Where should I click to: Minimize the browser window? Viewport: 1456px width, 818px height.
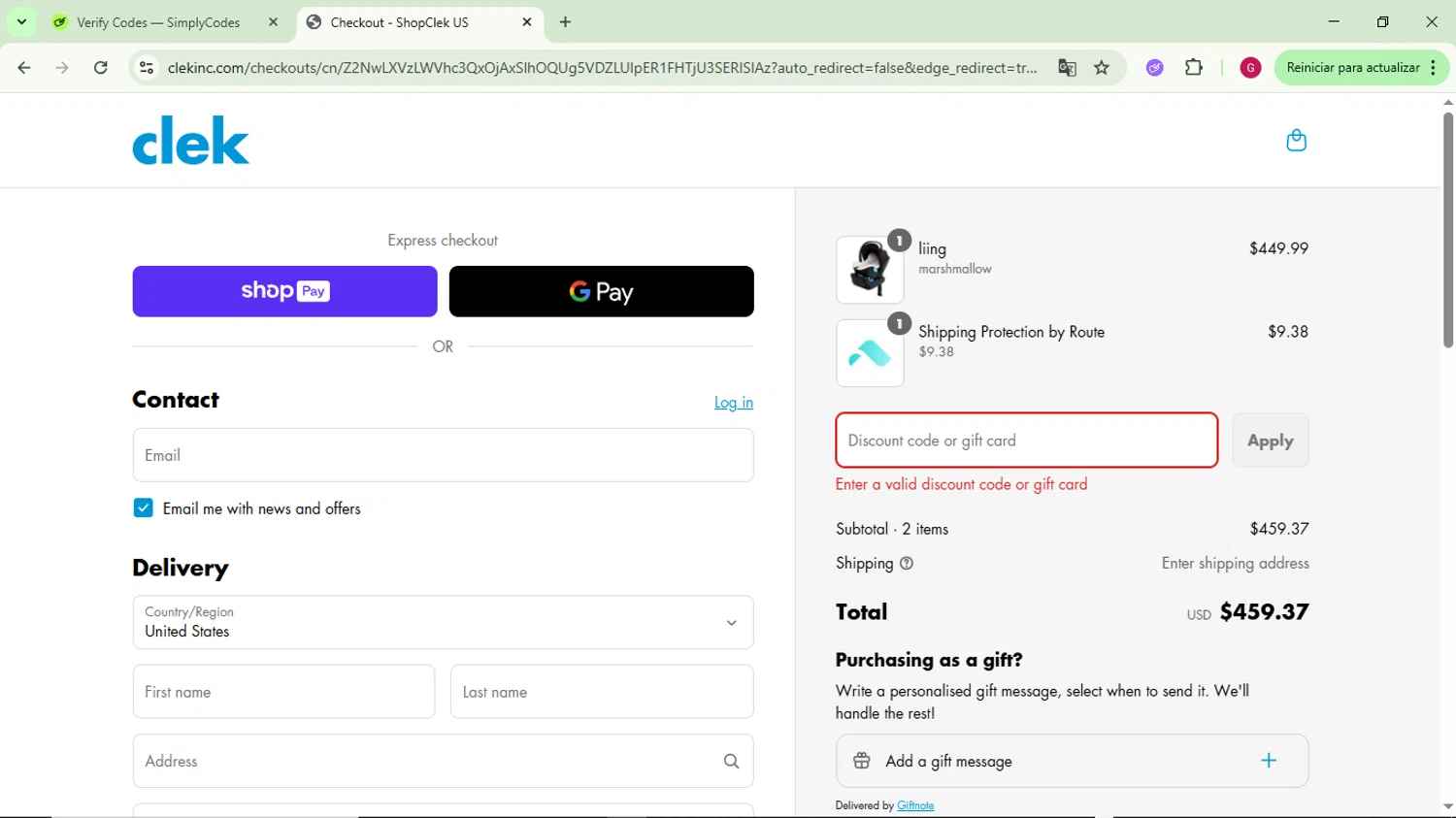[x=1334, y=21]
